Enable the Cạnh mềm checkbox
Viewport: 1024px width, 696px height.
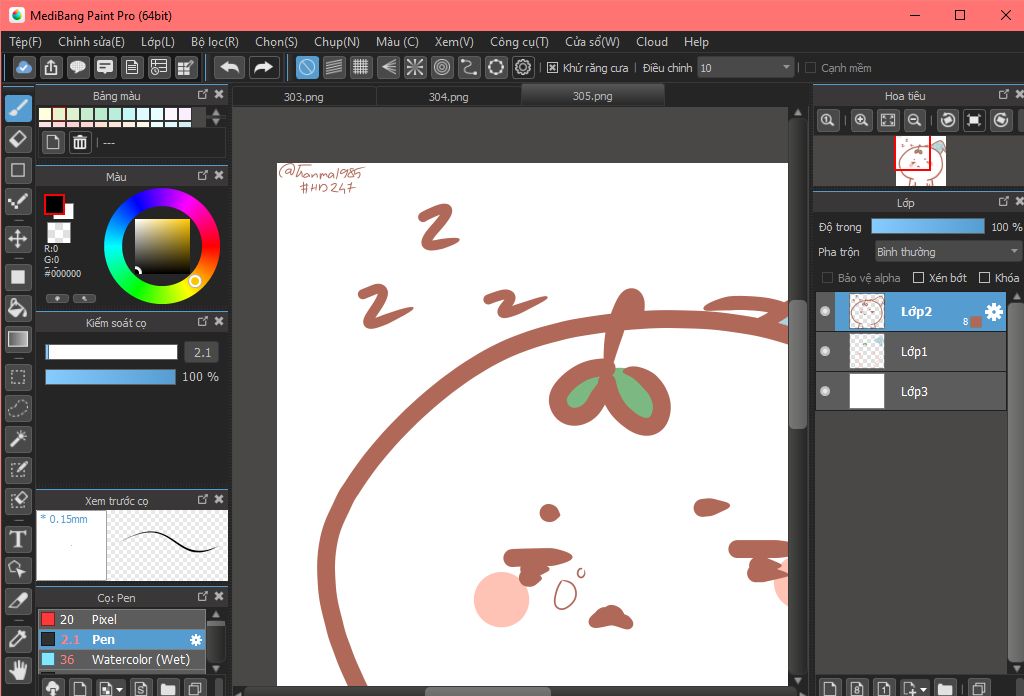pos(810,68)
